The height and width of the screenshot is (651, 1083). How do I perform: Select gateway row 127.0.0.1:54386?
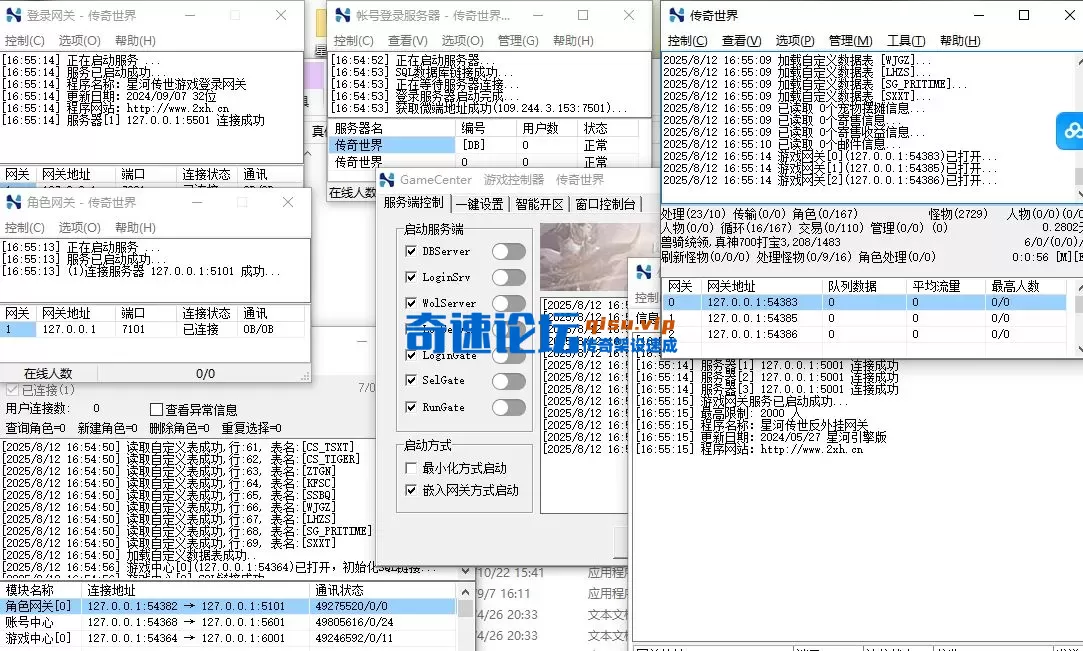point(865,334)
